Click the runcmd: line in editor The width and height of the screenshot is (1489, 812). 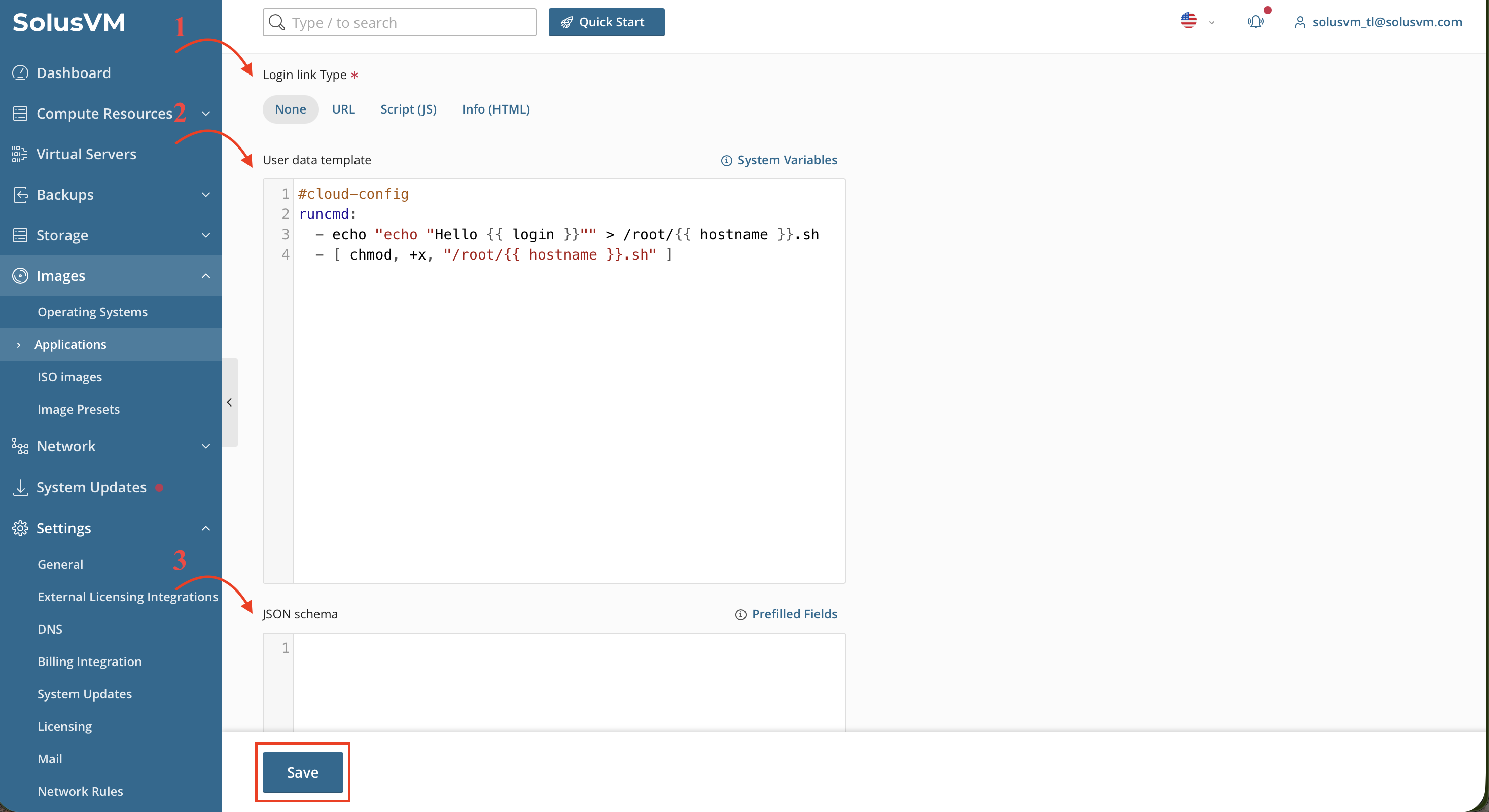coord(327,214)
